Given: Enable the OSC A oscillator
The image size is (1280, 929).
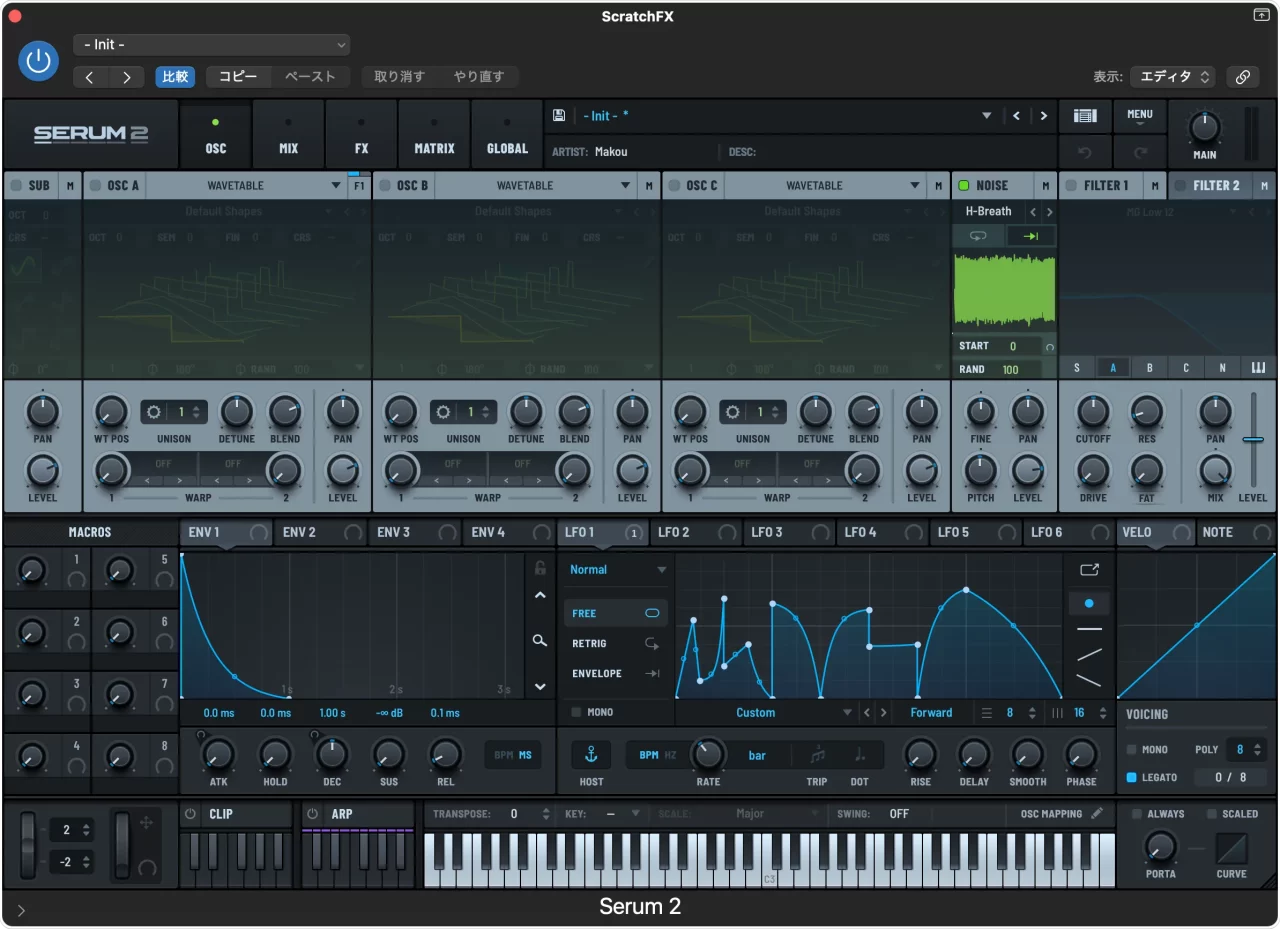Looking at the screenshot, I should [96, 186].
